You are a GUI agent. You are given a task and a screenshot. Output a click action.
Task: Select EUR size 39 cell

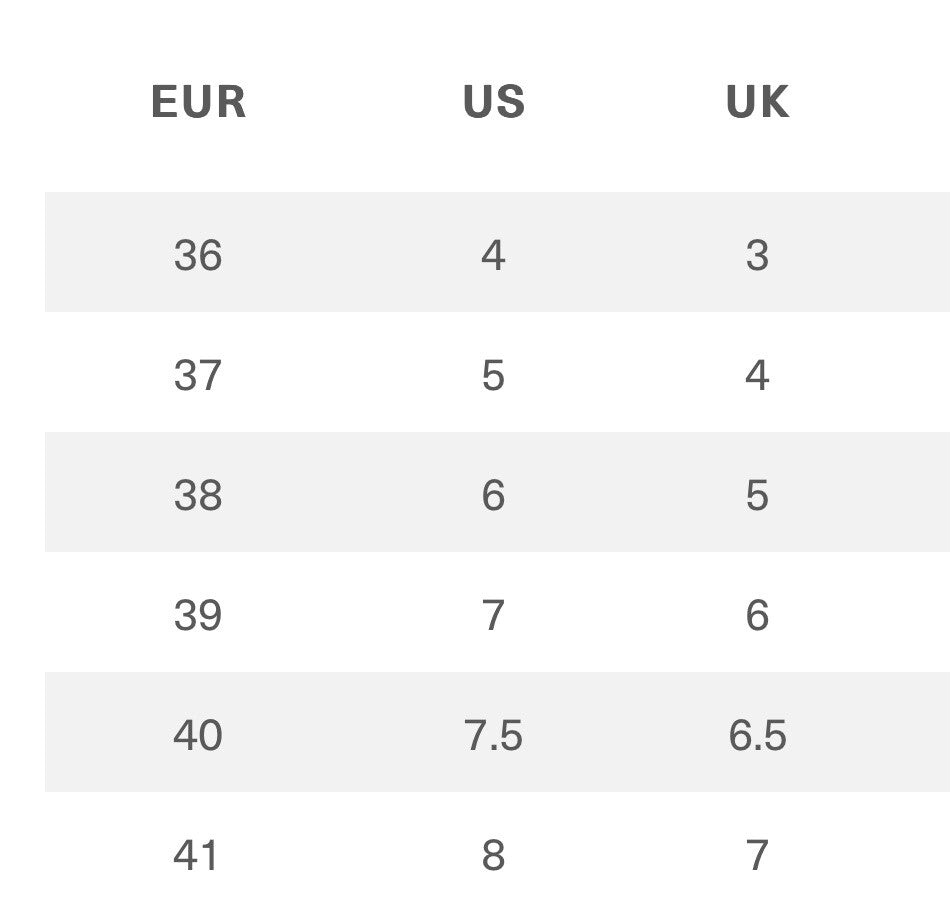(197, 615)
